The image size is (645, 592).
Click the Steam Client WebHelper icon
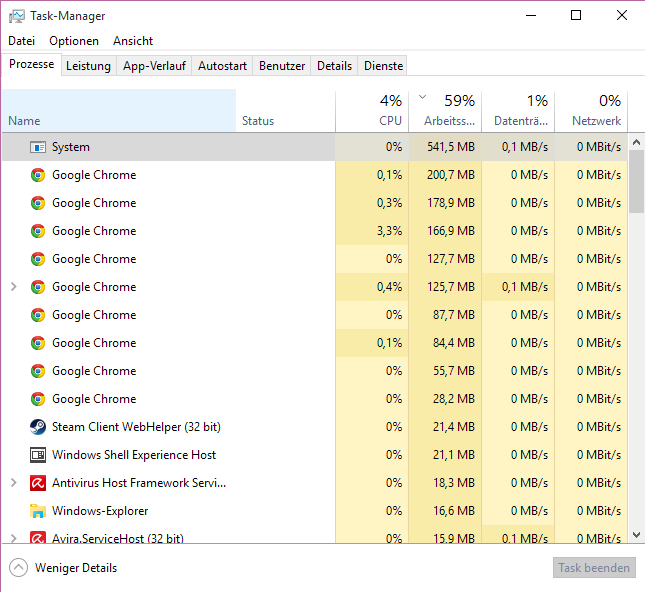(x=38, y=427)
